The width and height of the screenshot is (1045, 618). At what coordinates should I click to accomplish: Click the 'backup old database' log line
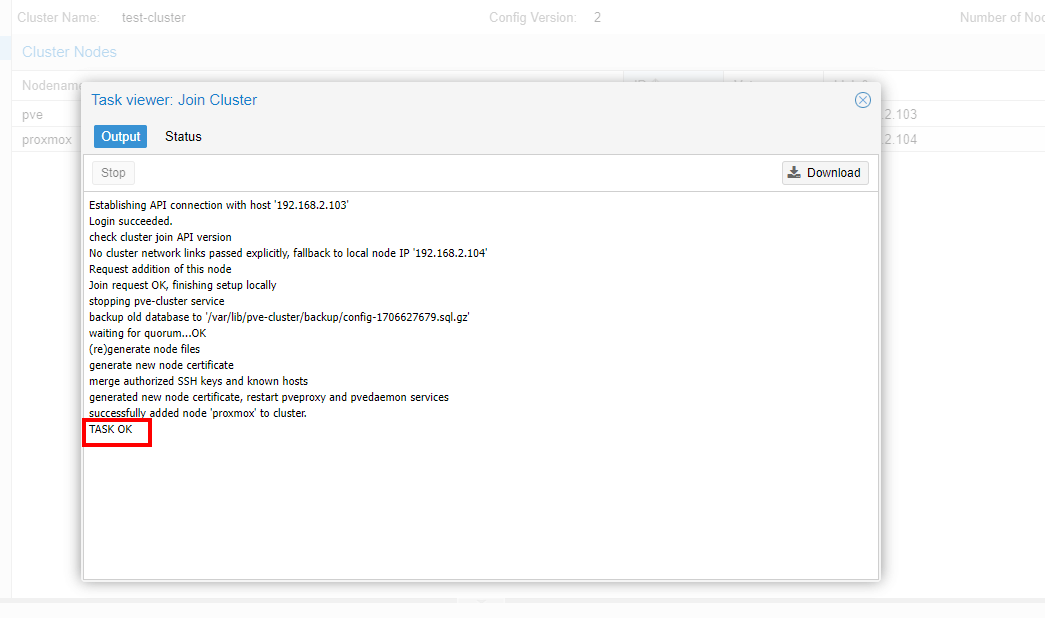[279, 317]
